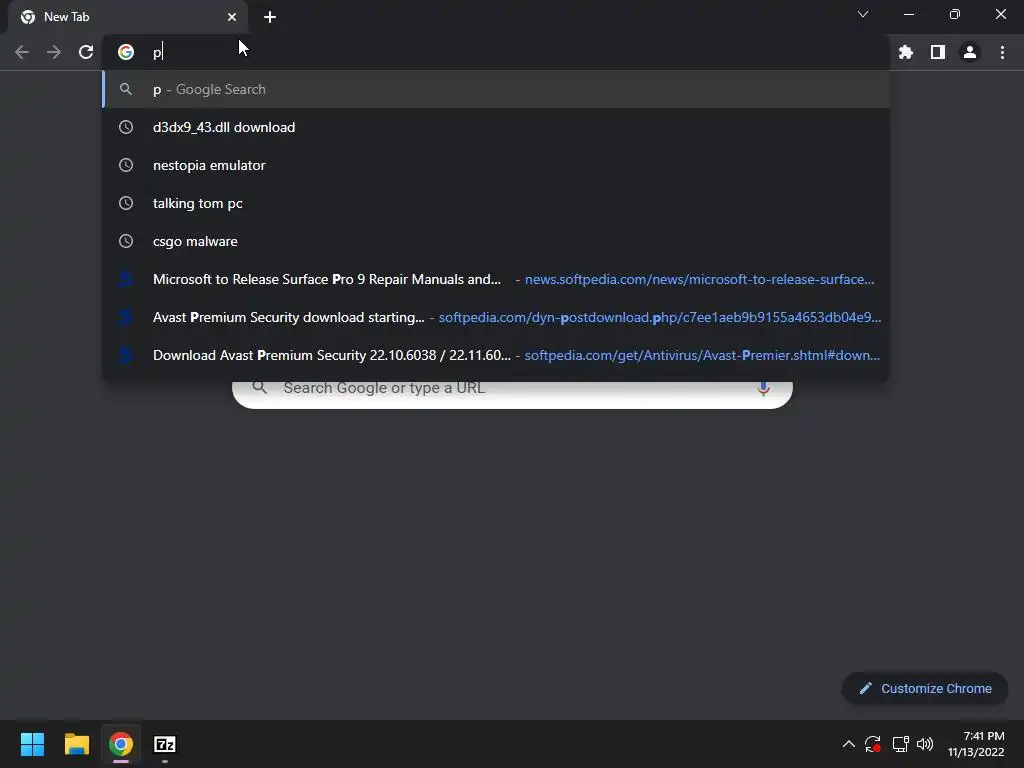1024x768 pixels.
Task: Click the browser forward arrow
Action: tap(54, 52)
